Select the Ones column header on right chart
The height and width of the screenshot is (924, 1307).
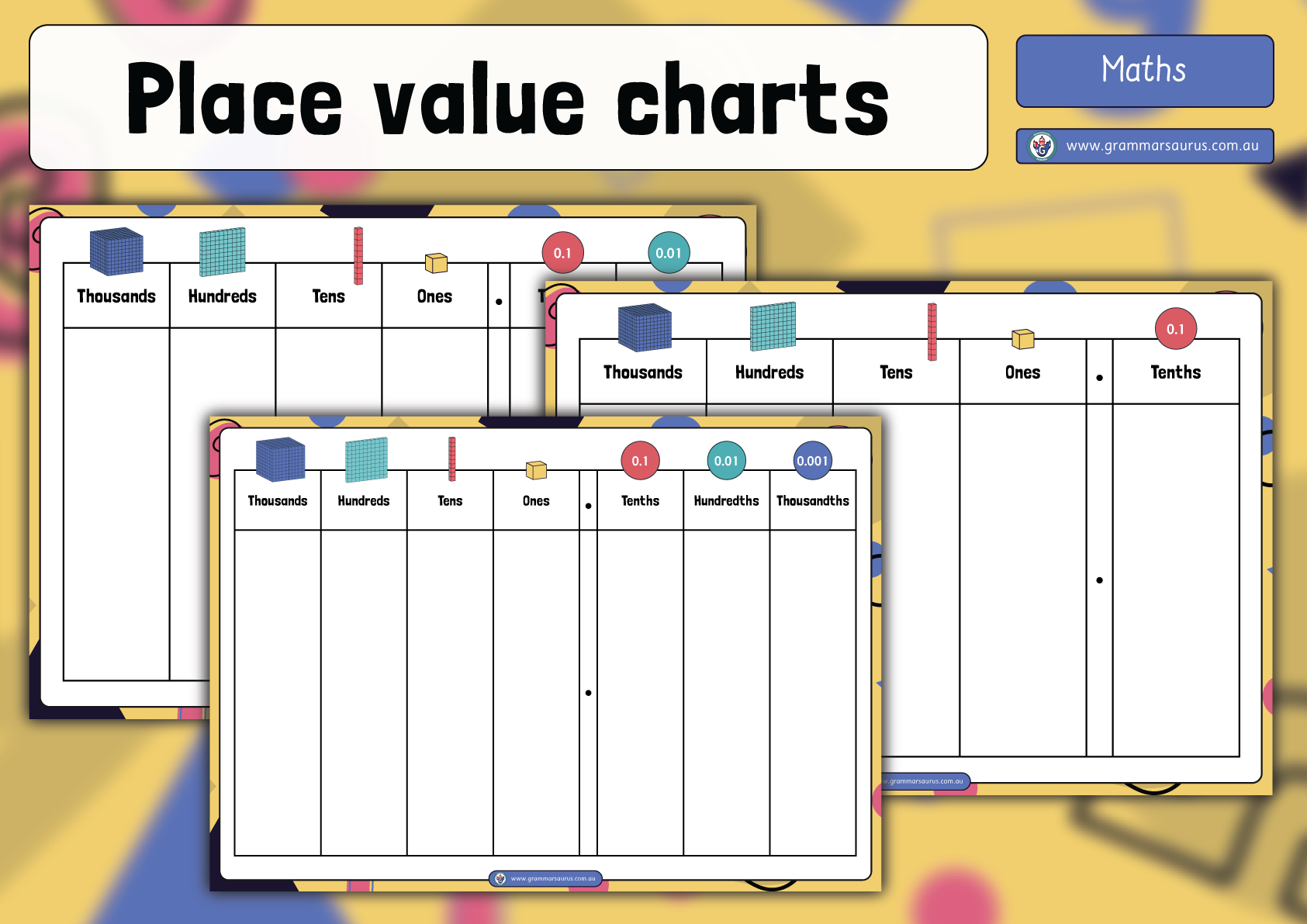[x=1022, y=372]
